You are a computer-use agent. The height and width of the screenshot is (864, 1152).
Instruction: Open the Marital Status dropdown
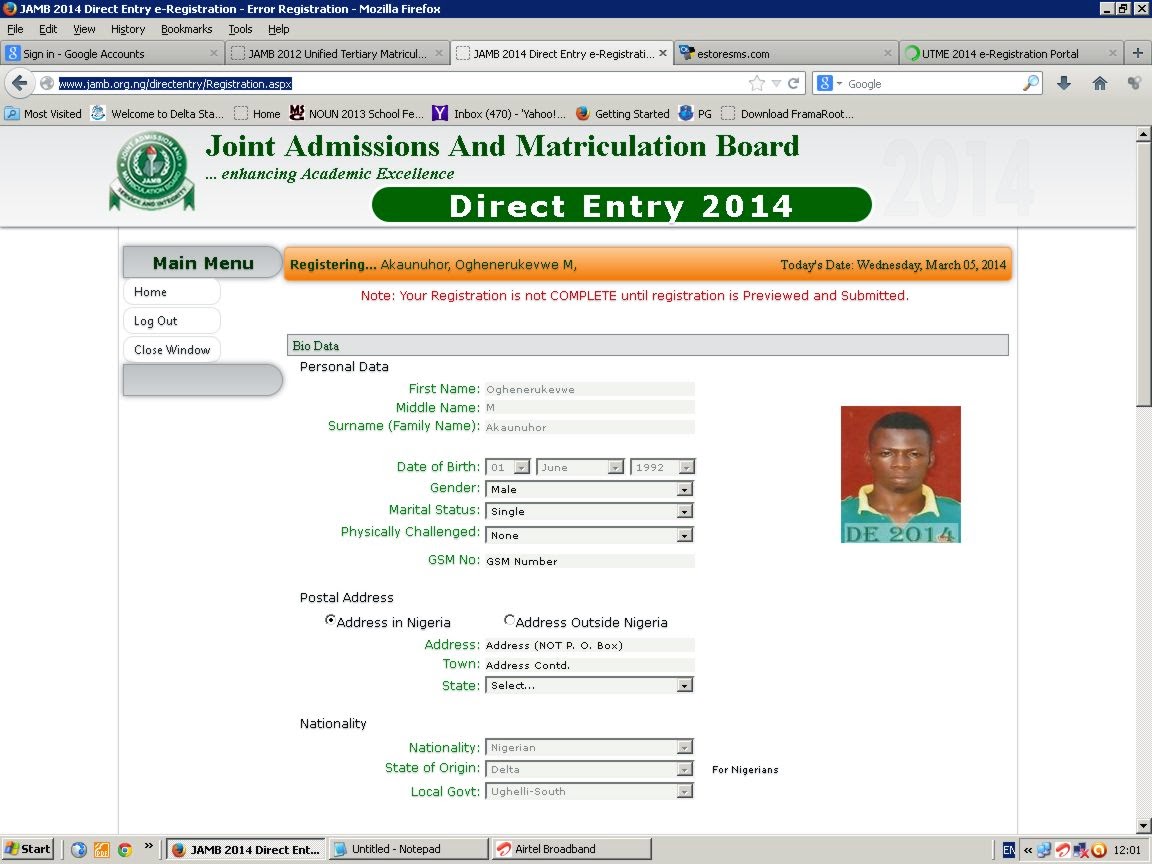pyautogui.click(x=589, y=511)
